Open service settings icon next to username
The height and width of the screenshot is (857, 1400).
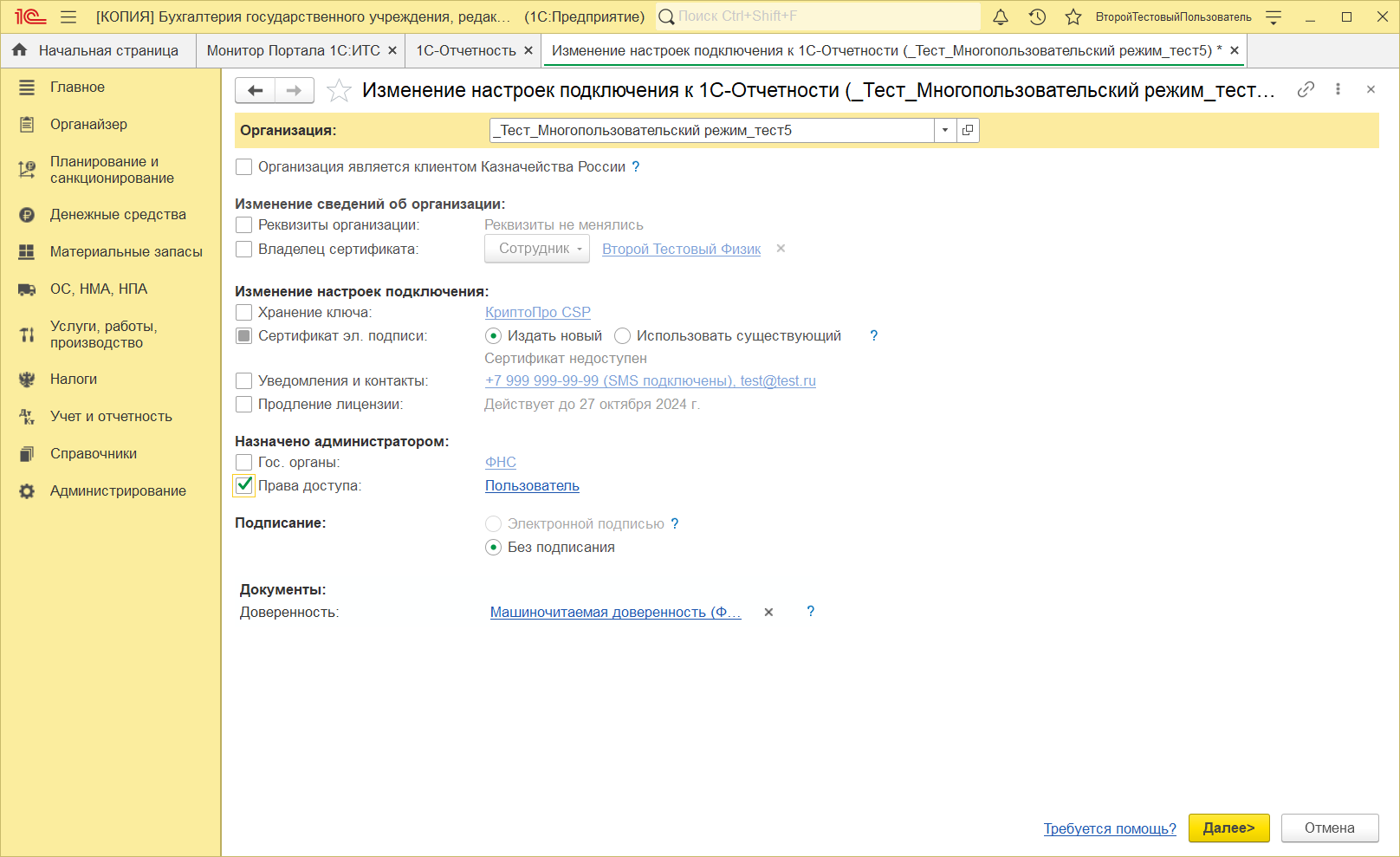pyautogui.click(x=1274, y=16)
